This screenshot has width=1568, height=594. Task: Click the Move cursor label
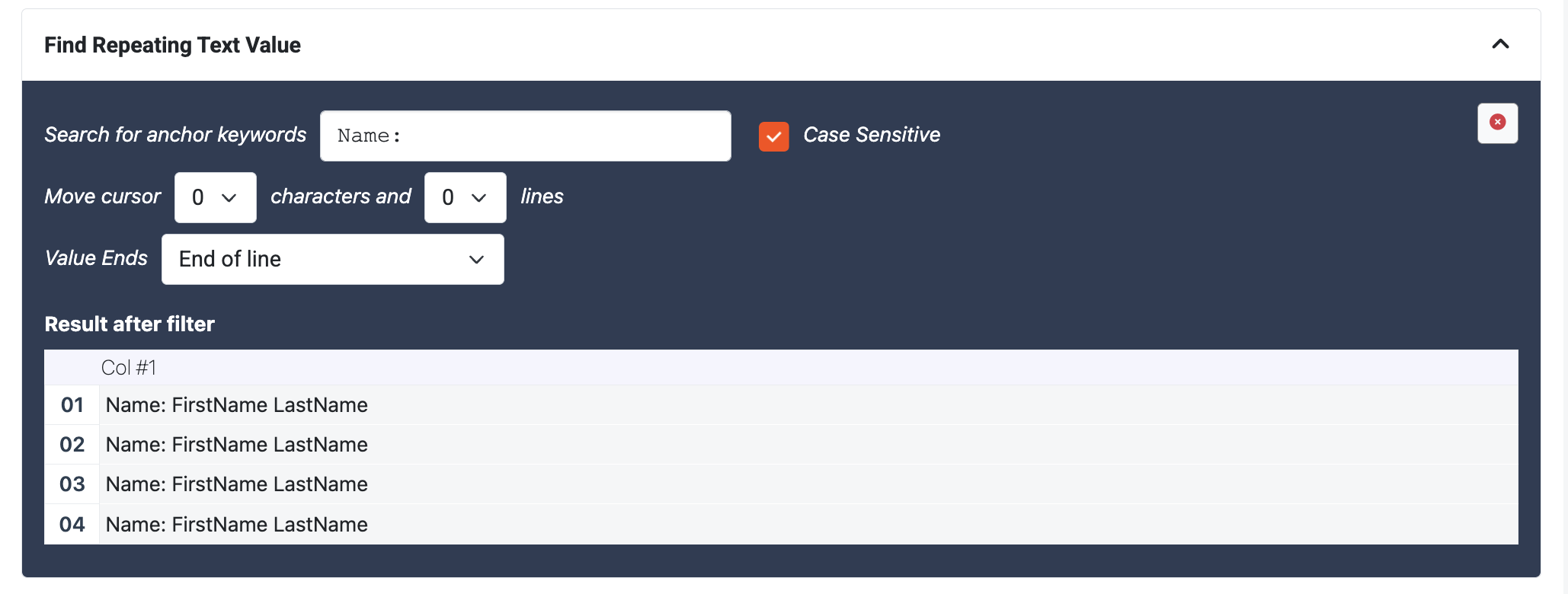pyautogui.click(x=102, y=196)
